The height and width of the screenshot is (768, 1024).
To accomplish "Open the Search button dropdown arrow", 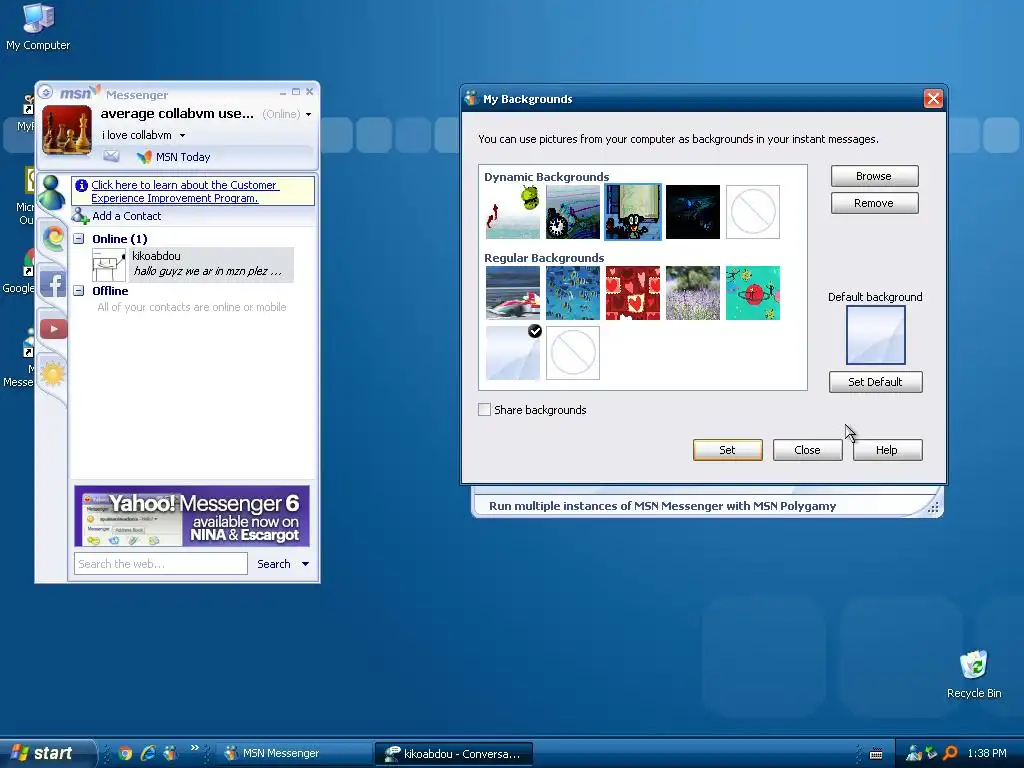I will tap(305, 564).
